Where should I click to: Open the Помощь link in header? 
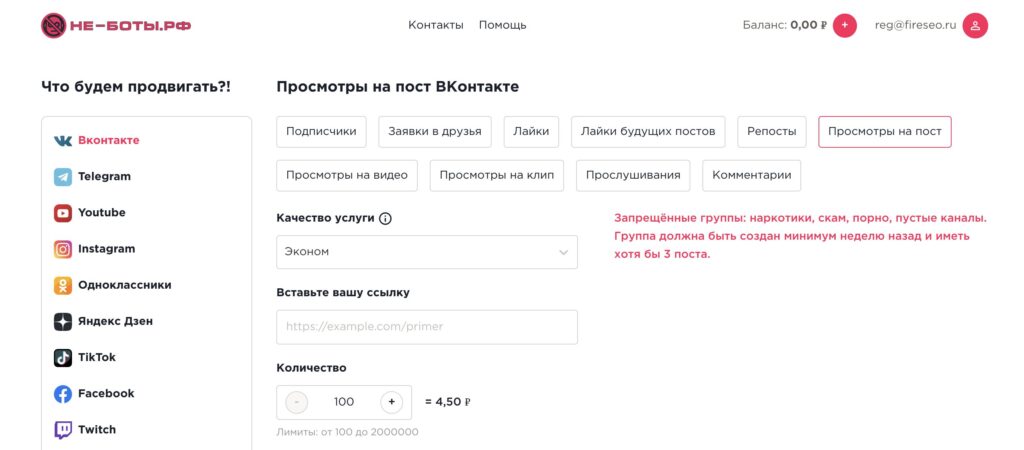(502, 25)
